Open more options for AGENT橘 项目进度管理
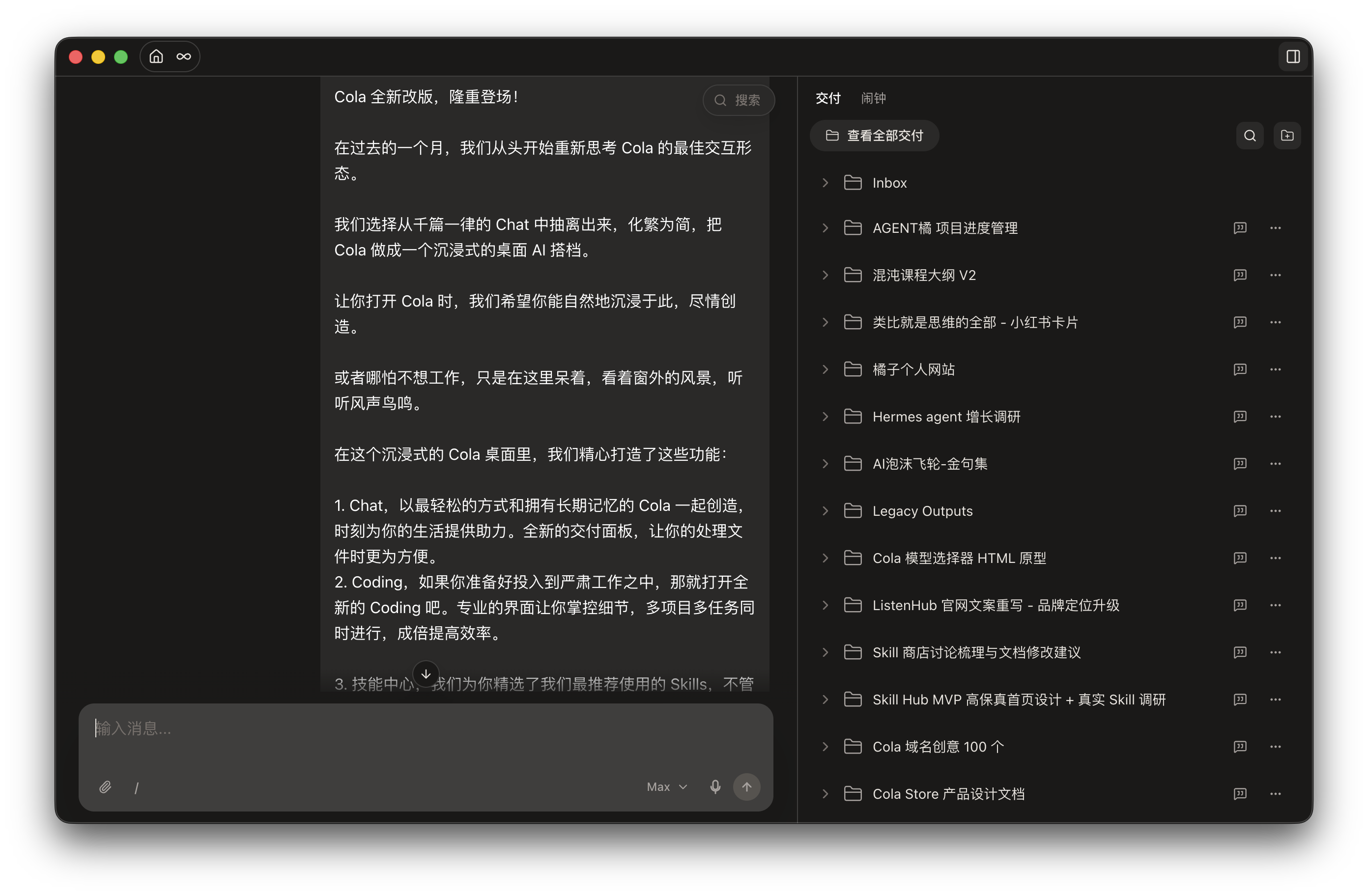1368x896 pixels. [x=1276, y=228]
